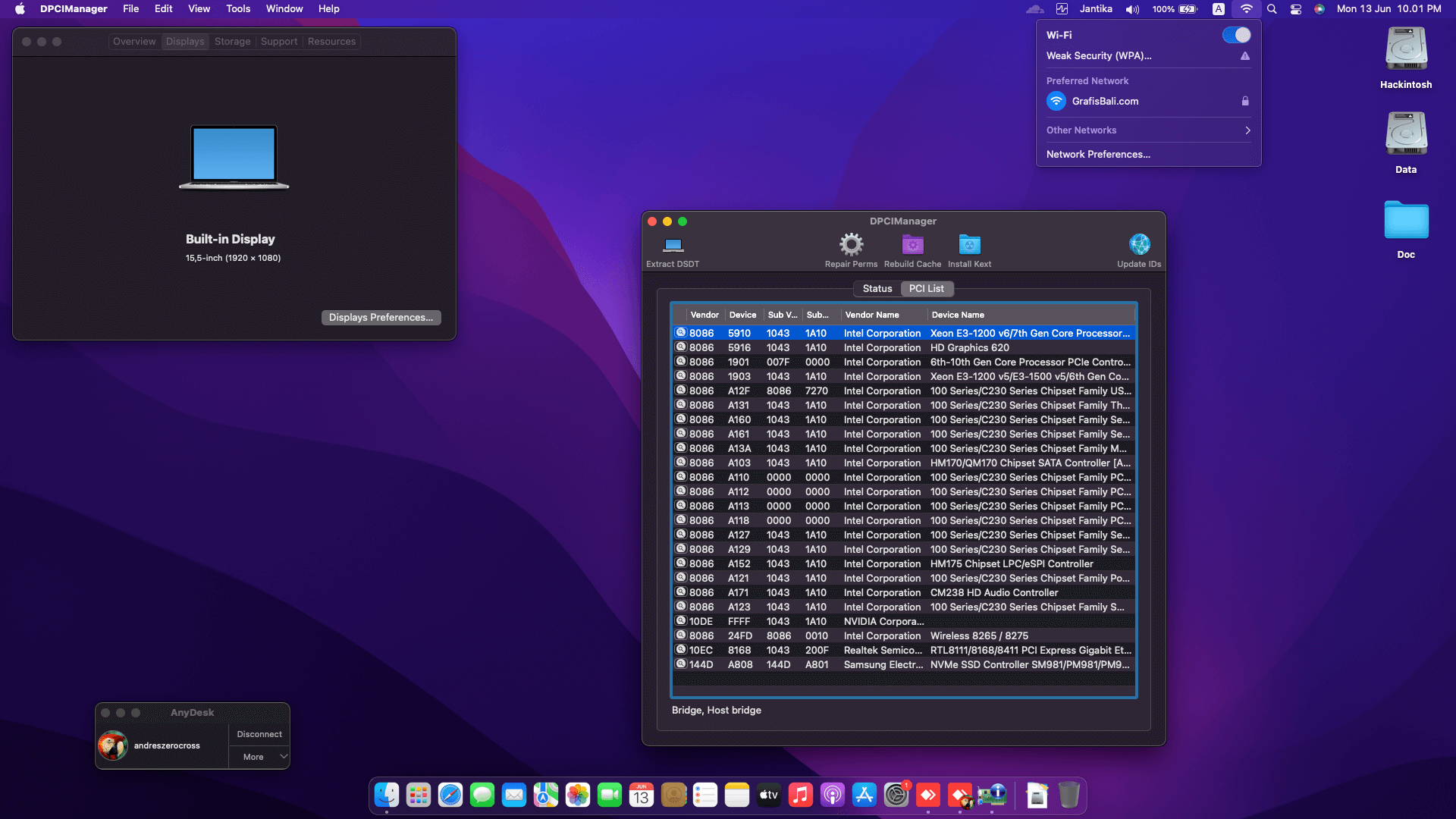Sort by the Device Name column header
The width and height of the screenshot is (1456, 819).
tap(1031, 315)
